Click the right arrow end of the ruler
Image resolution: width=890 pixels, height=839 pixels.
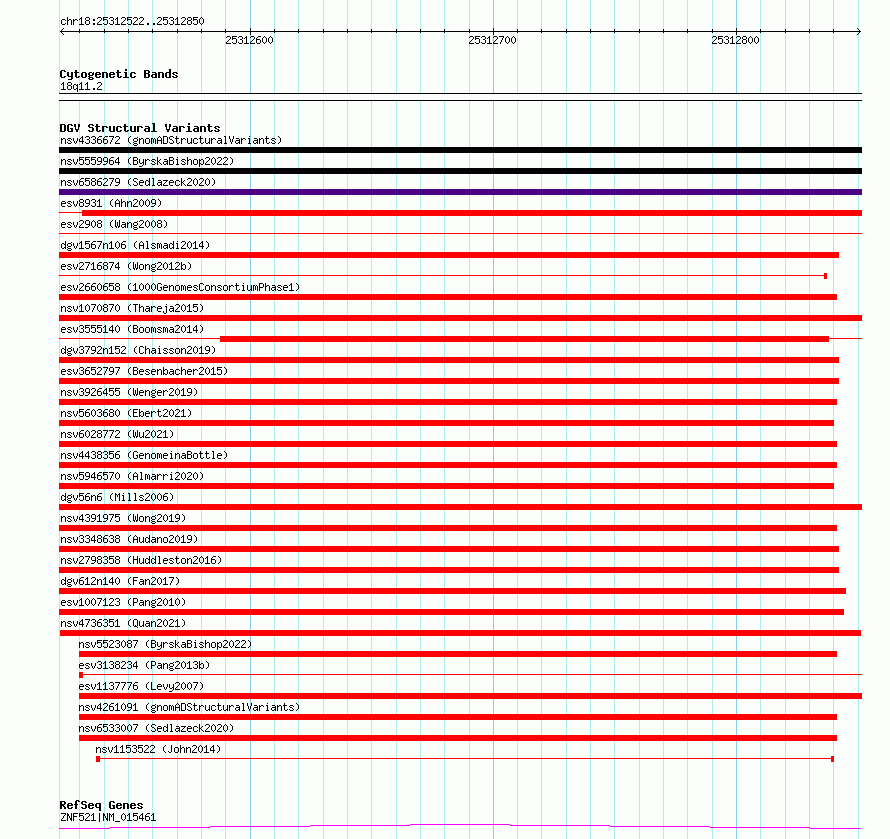pyautogui.click(x=859, y=31)
